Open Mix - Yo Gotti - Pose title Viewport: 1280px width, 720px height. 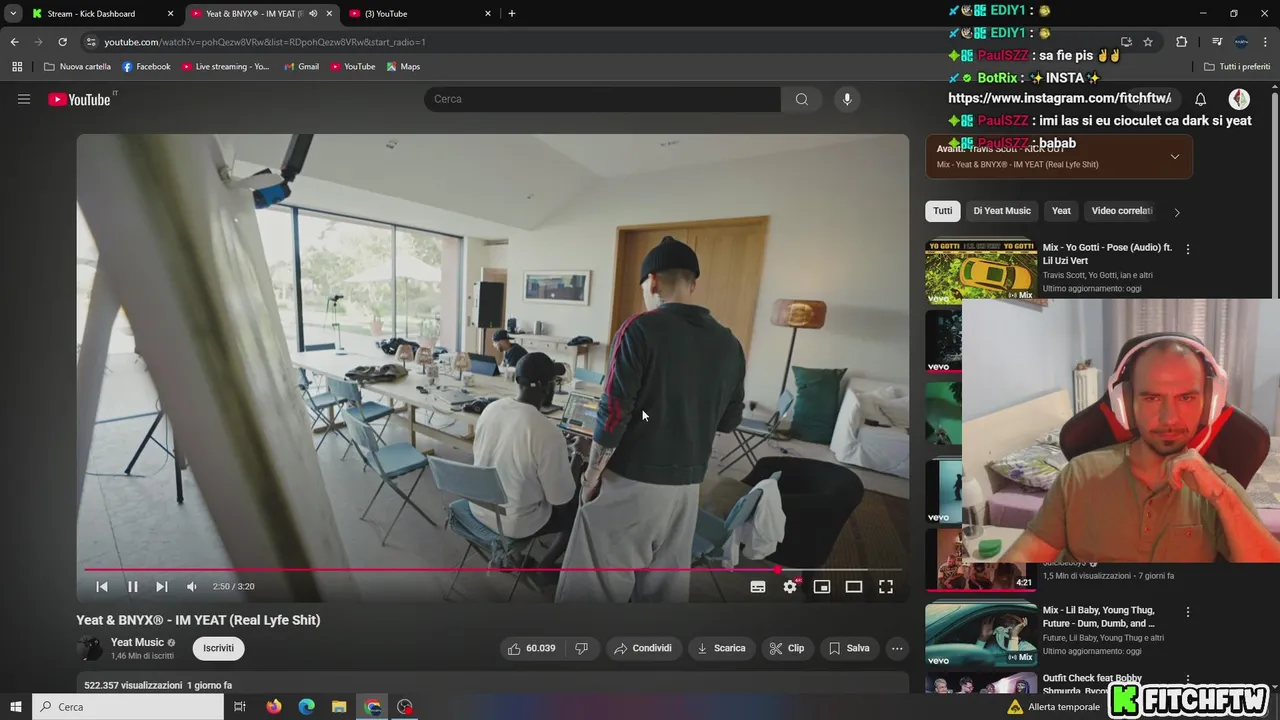click(1107, 254)
